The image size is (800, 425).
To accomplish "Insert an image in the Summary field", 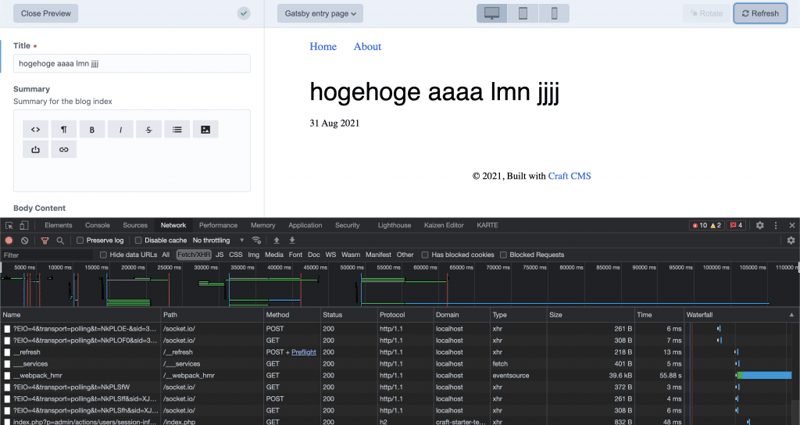I will (x=205, y=129).
